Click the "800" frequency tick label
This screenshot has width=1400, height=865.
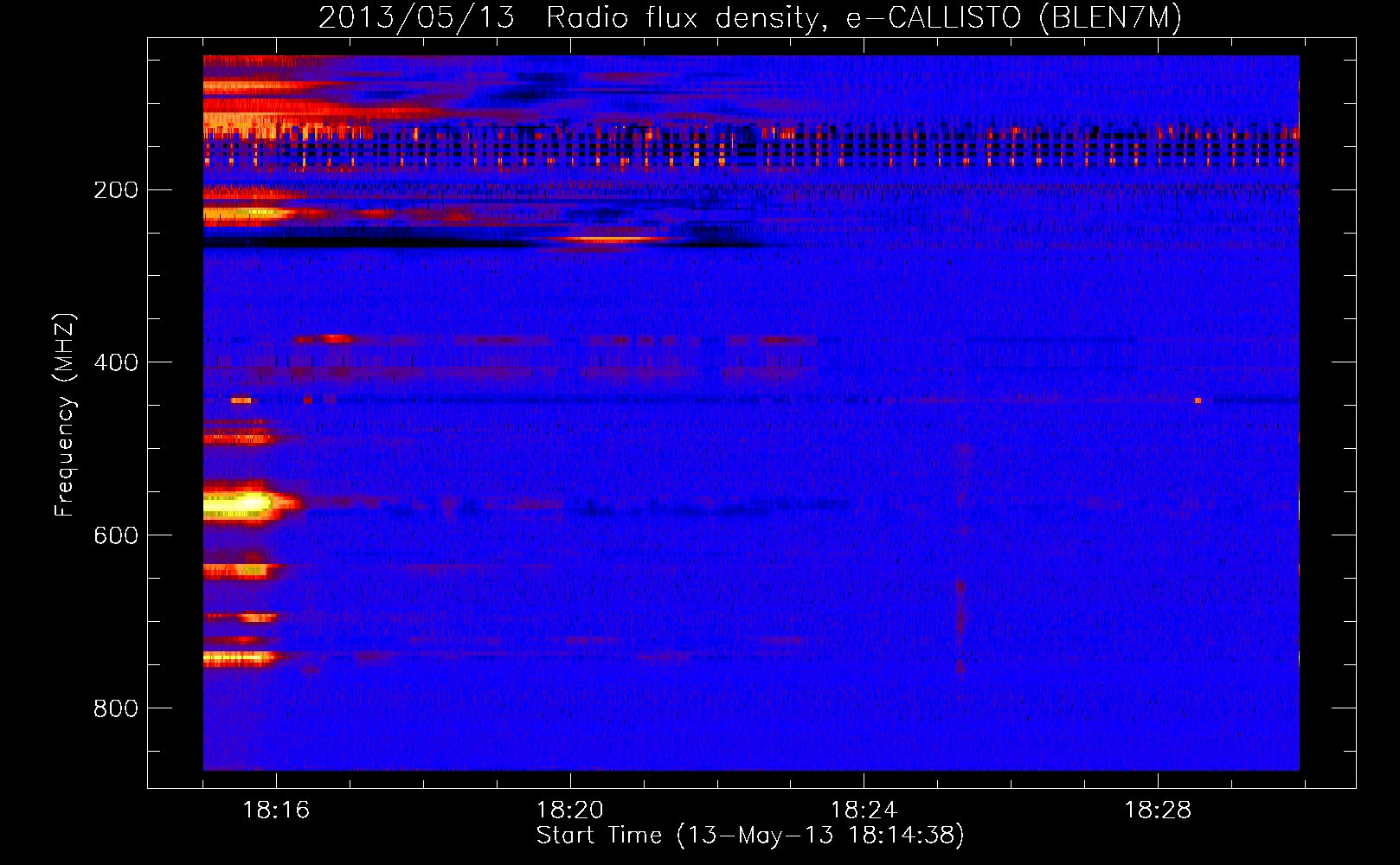point(115,708)
